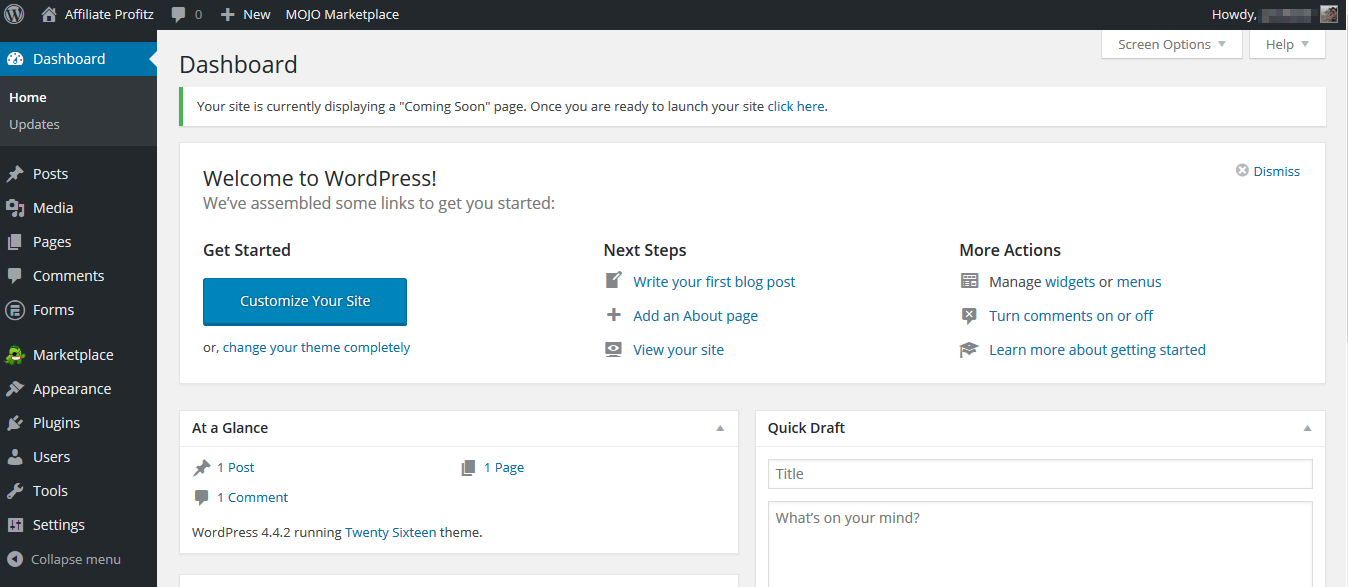Go to Dashboard Home submenu
Viewport: 1348px width, 587px height.
(x=28, y=97)
